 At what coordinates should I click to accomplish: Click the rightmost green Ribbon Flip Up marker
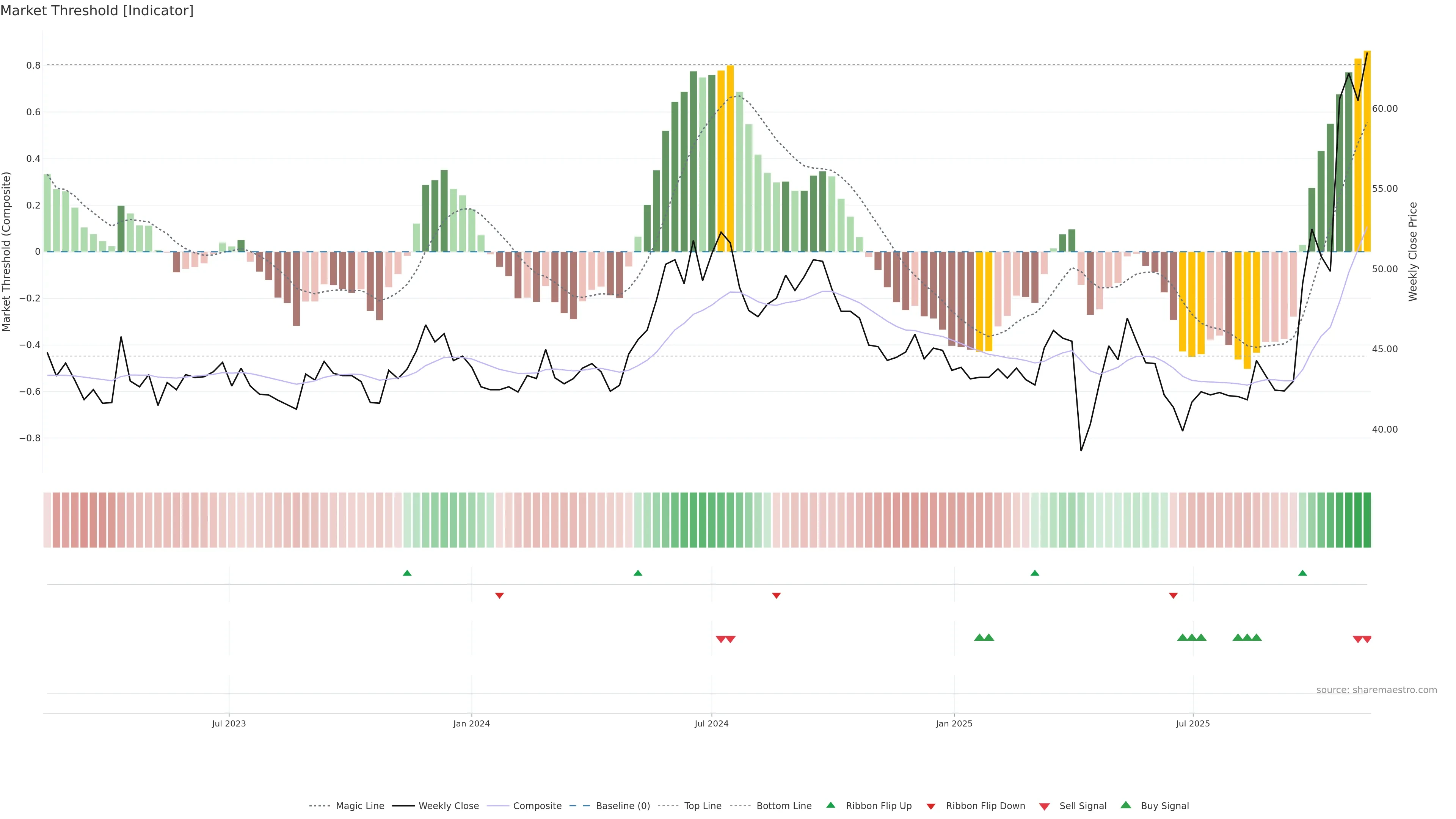pyautogui.click(x=1302, y=573)
